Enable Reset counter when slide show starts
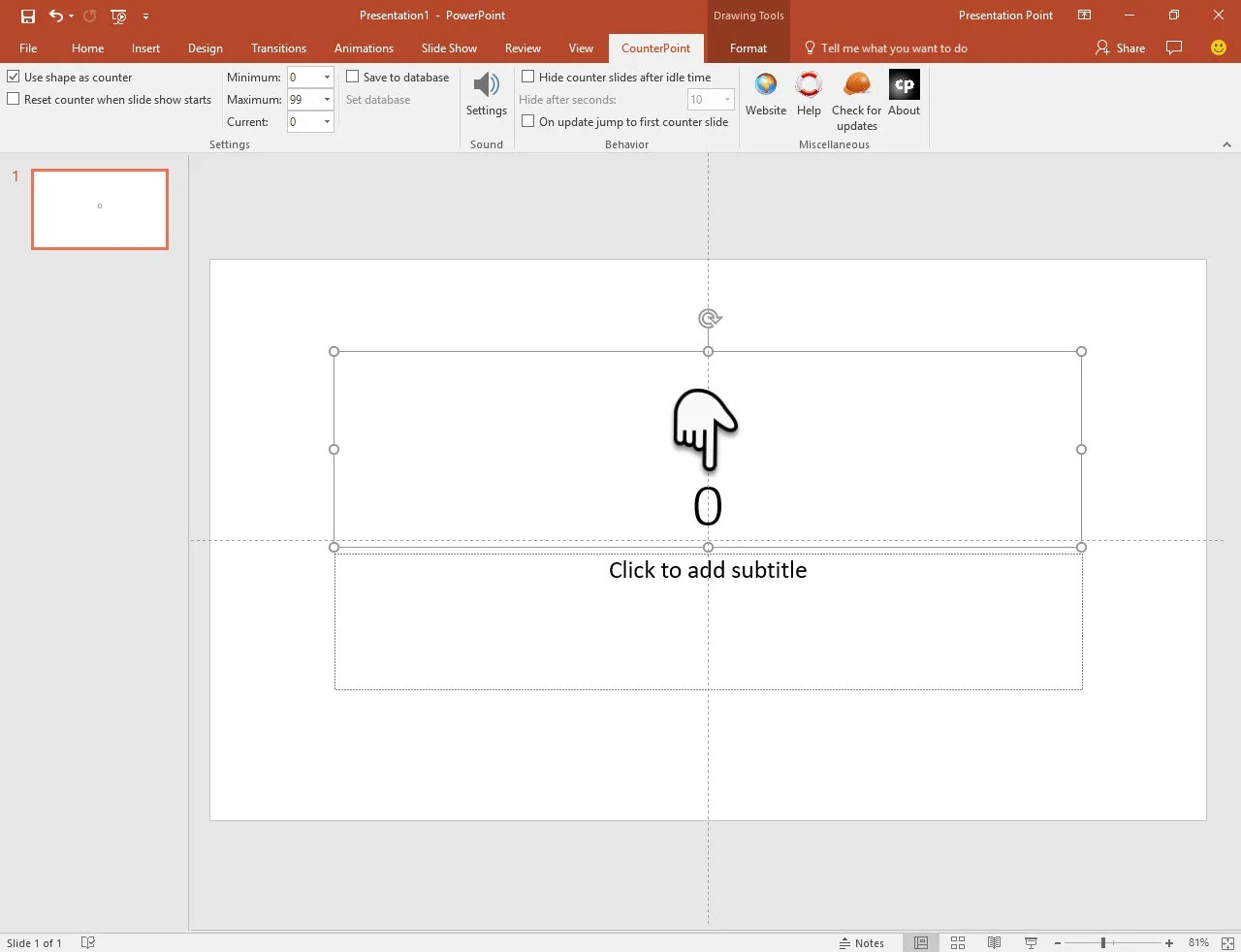The width and height of the screenshot is (1241, 952). (14, 99)
